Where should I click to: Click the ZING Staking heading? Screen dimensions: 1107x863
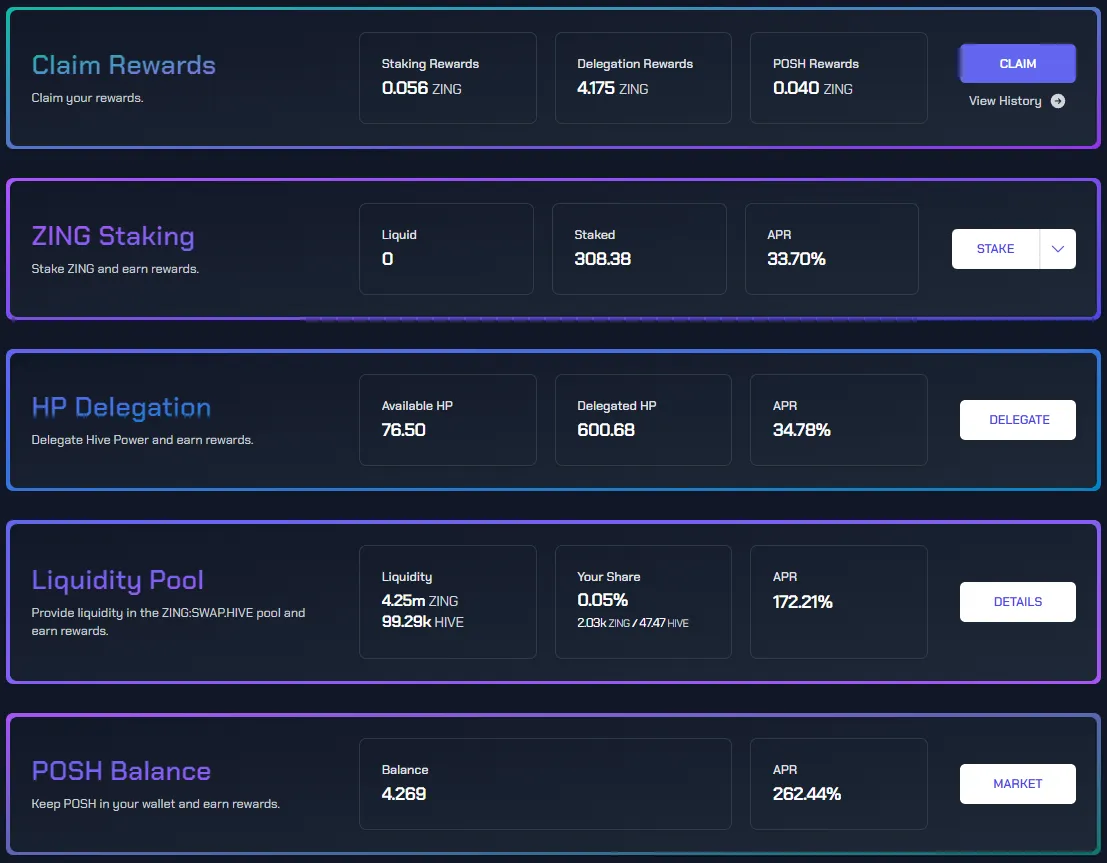pyautogui.click(x=113, y=237)
